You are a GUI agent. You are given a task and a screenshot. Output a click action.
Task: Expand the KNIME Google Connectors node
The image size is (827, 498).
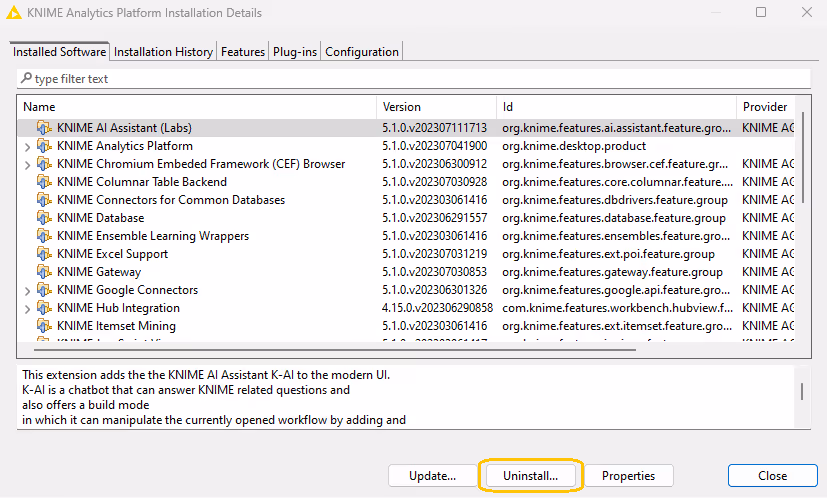click(27, 290)
